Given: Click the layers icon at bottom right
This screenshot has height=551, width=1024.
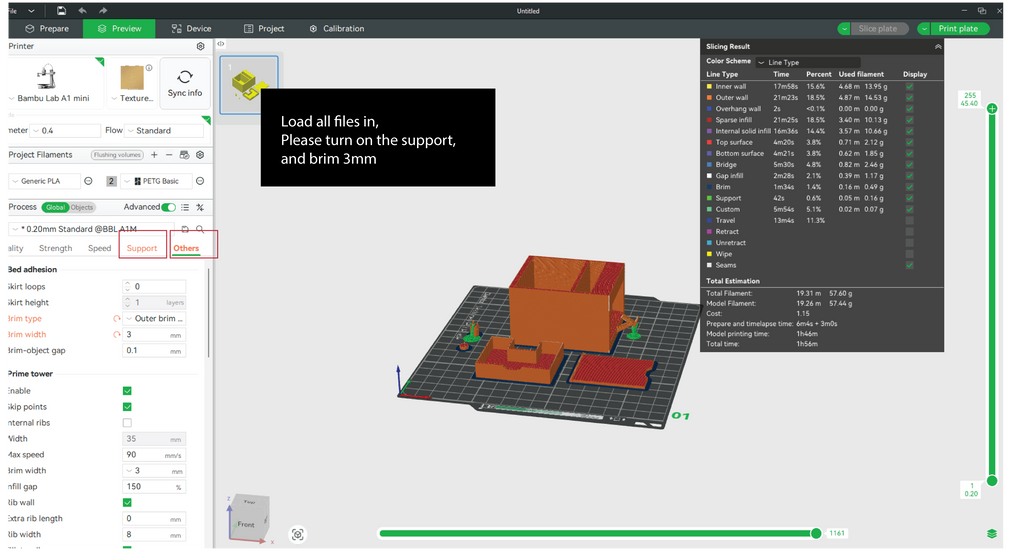Looking at the screenshot, I should [x=991, y=533].
